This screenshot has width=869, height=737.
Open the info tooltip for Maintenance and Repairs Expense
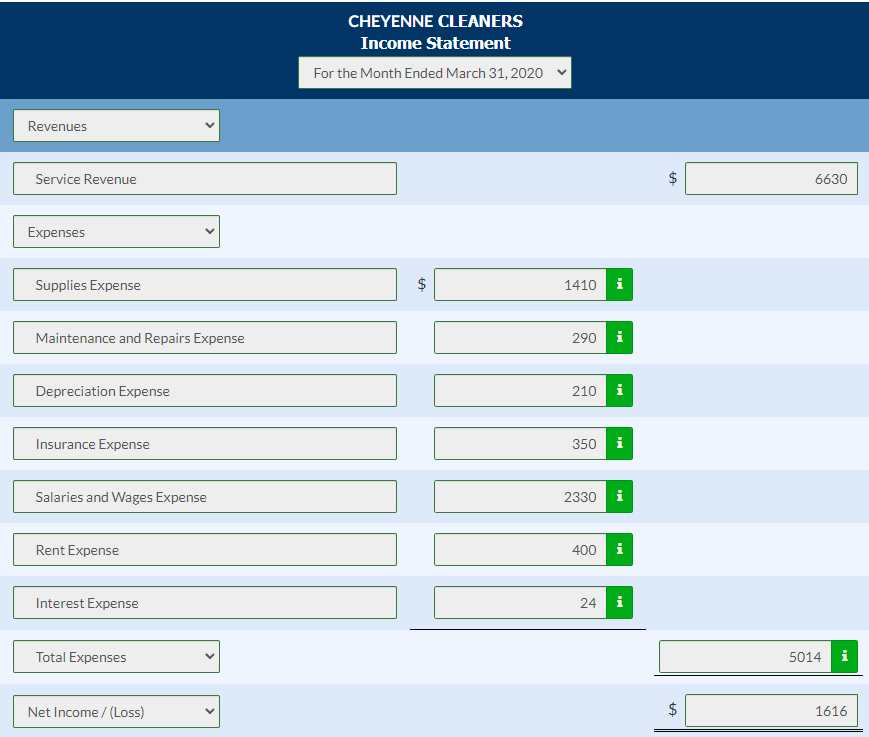click(619, 337)
